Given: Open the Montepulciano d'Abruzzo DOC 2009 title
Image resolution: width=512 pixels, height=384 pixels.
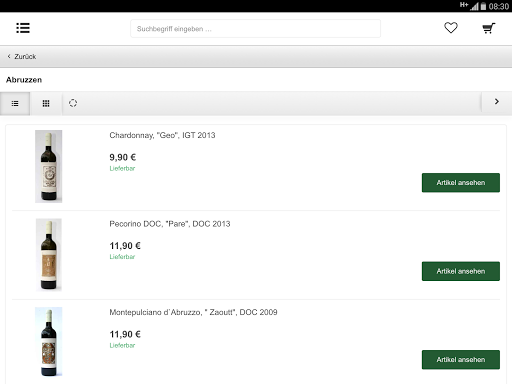Looking at the screenshot, I should click(x=193, y=312).
